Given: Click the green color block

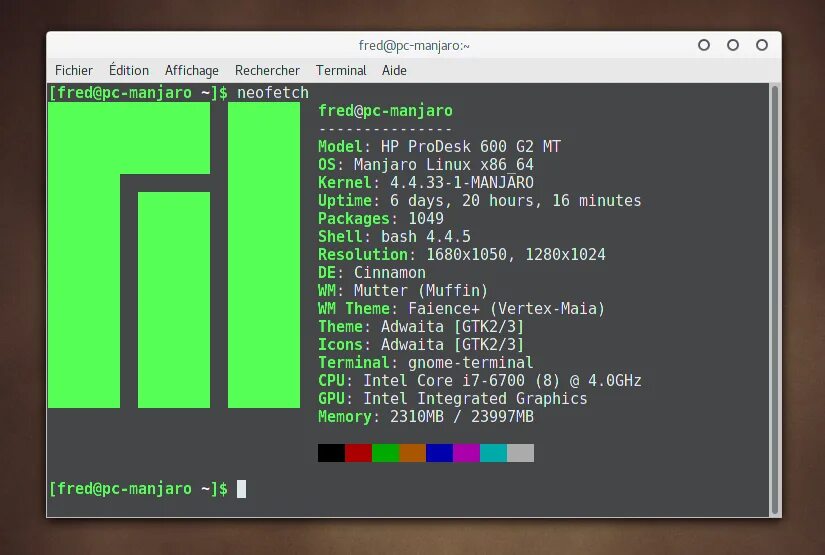Looking at the screenshot, I should (x=386, y=453).
